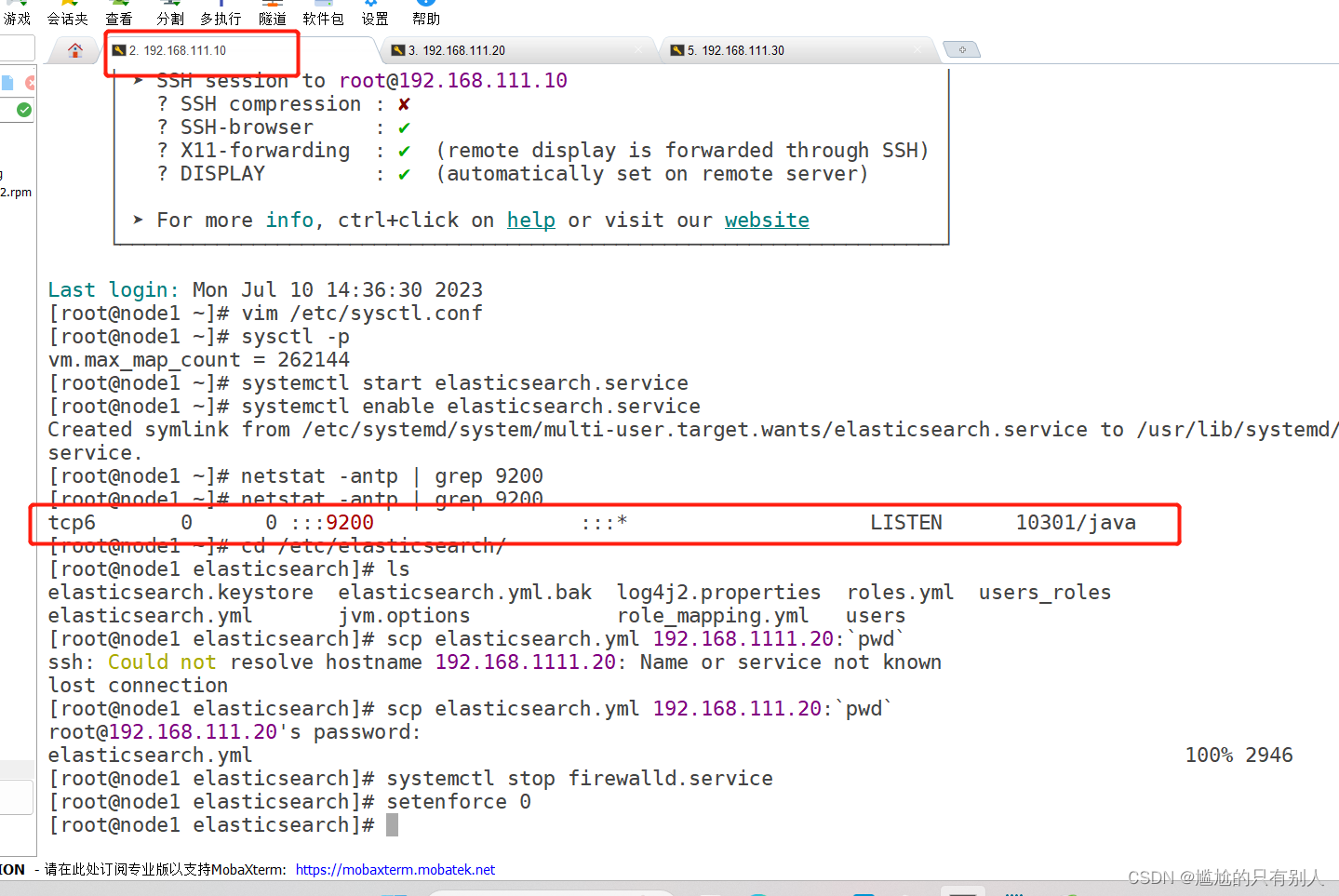Open the 设置 (Settings) toolbar item
1339x896 pixels.
point(375,13)
